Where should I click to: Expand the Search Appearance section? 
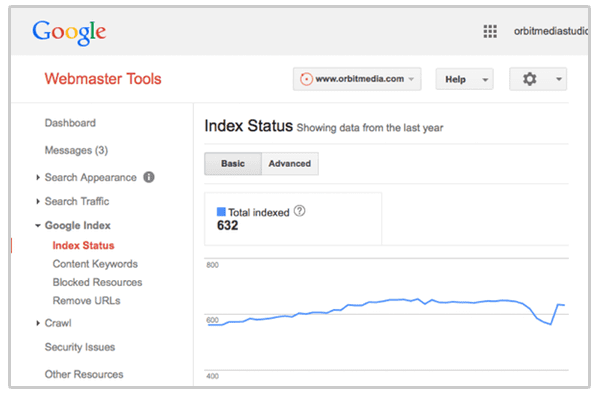pos(38,177)
